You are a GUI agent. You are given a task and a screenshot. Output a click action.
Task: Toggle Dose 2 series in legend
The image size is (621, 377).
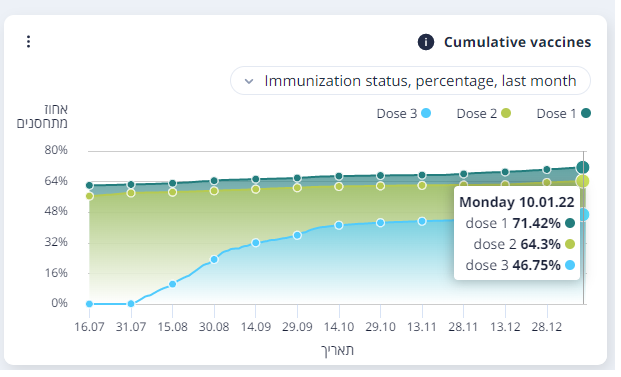484,114
